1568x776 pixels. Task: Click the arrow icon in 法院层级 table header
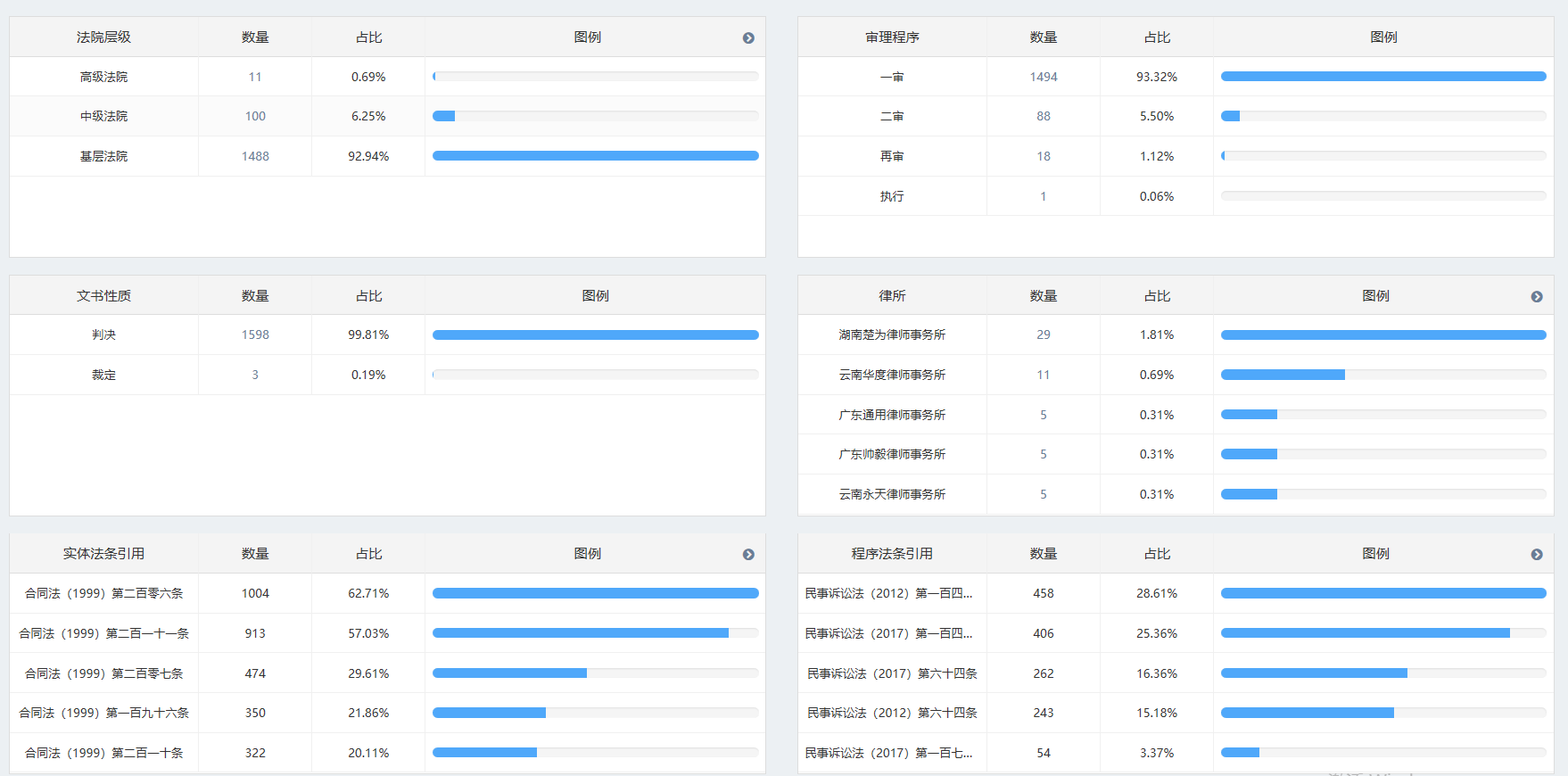point(748,37)
